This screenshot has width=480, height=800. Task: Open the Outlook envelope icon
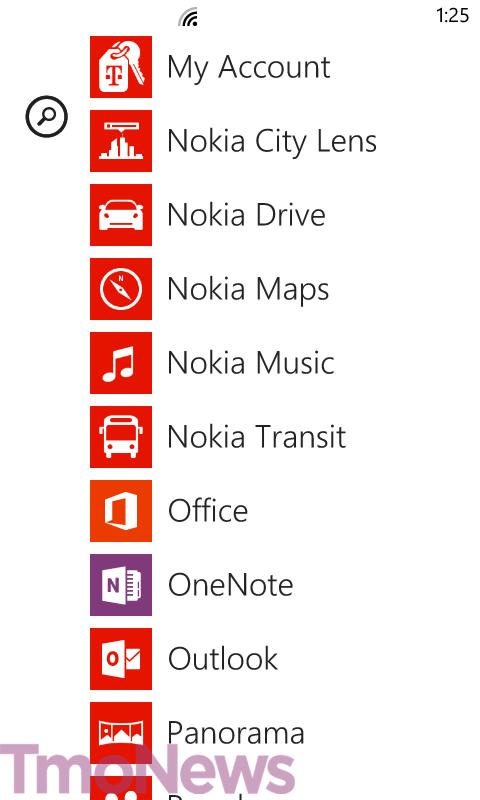(x=121, y=659)
